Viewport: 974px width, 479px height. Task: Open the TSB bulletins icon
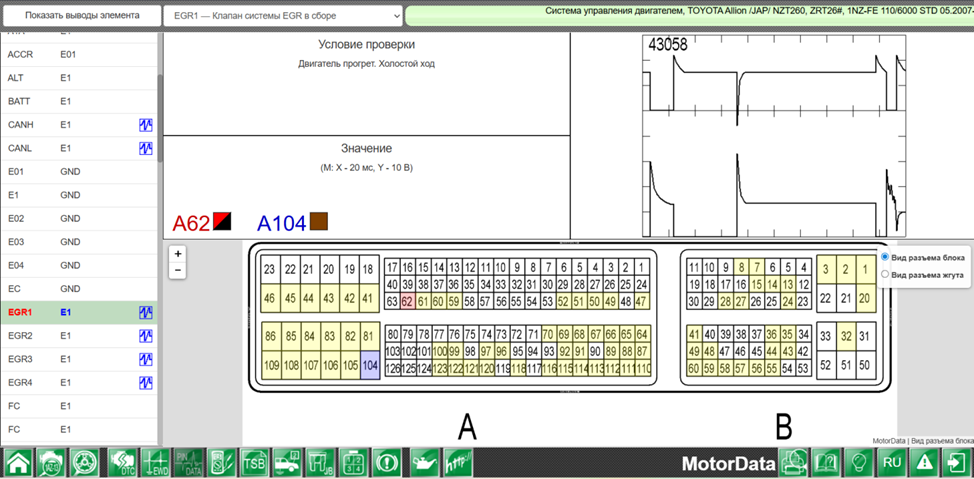click(255, 463)
